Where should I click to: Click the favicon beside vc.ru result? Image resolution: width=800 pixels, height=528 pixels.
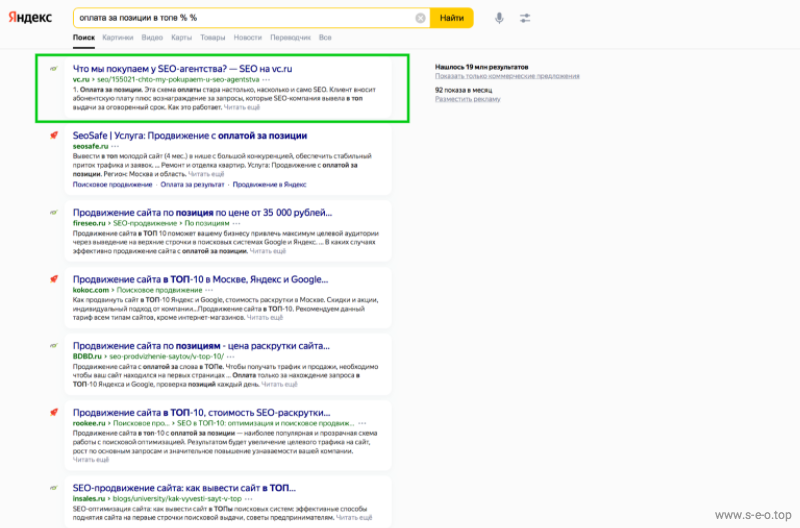pos(54,68)
